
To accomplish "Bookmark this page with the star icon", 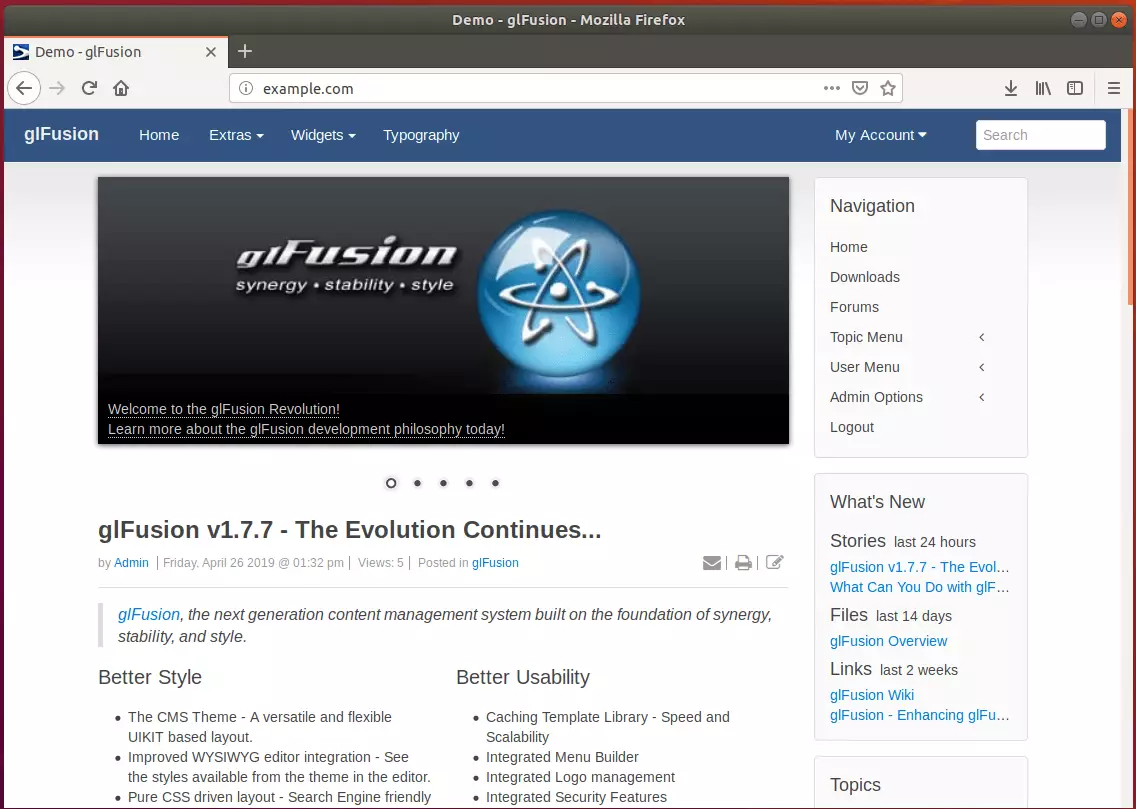I will click(x=888, y=88).
